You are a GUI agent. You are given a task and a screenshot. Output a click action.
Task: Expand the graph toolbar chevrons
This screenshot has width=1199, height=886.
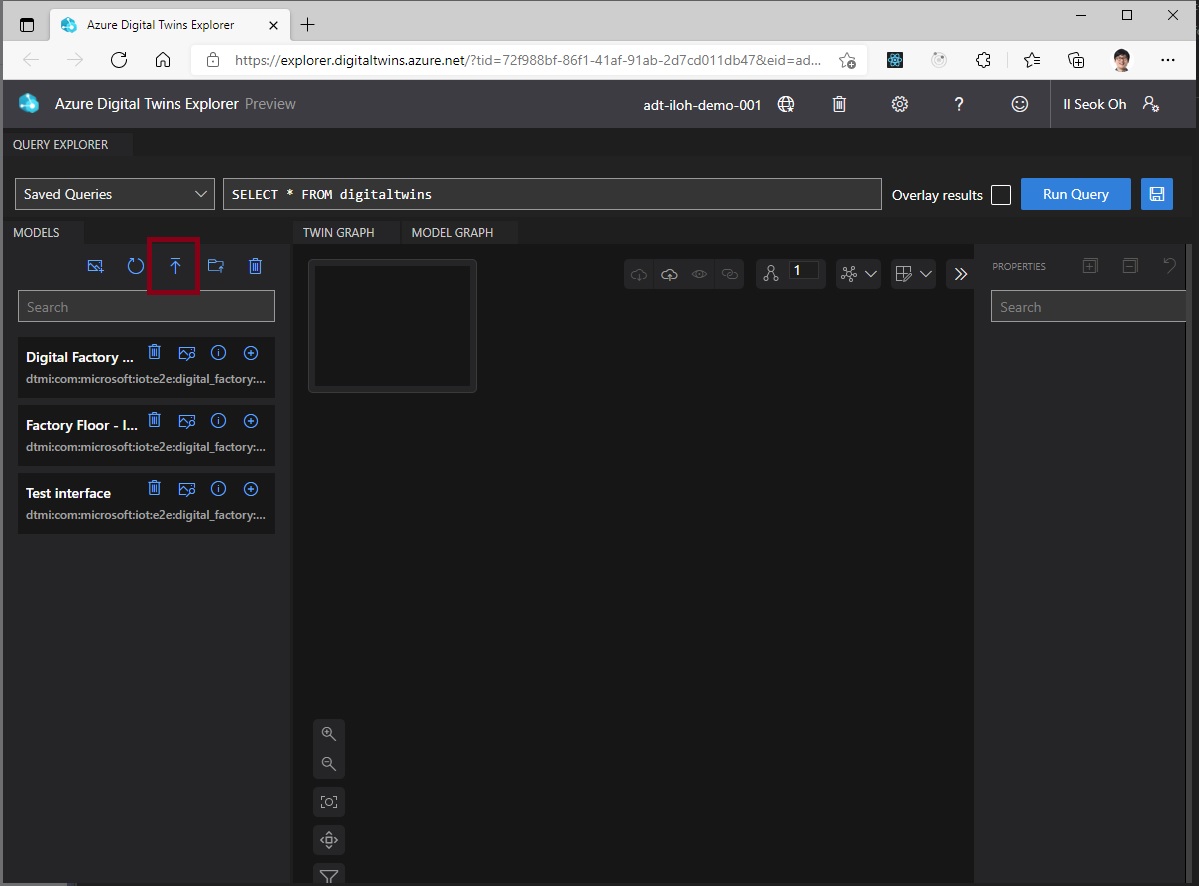pos(961,274)
